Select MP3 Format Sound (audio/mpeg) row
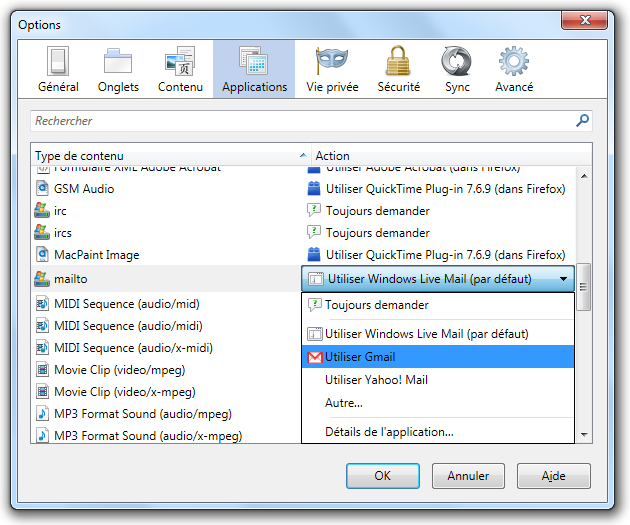Viewport: 630px width, 525px height. tap(166, 414)
